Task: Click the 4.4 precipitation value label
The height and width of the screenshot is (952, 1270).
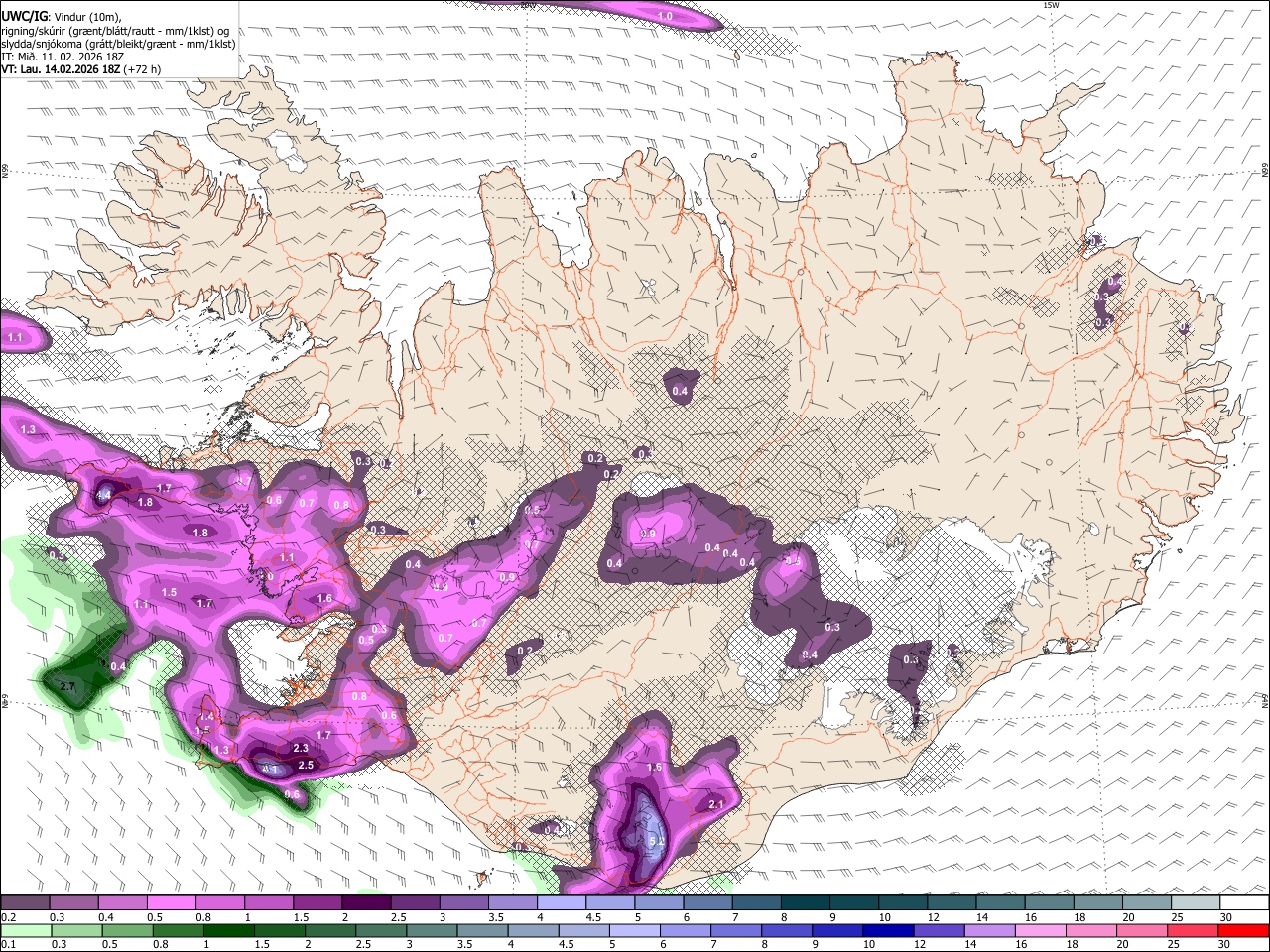Action: click(103, 495)
